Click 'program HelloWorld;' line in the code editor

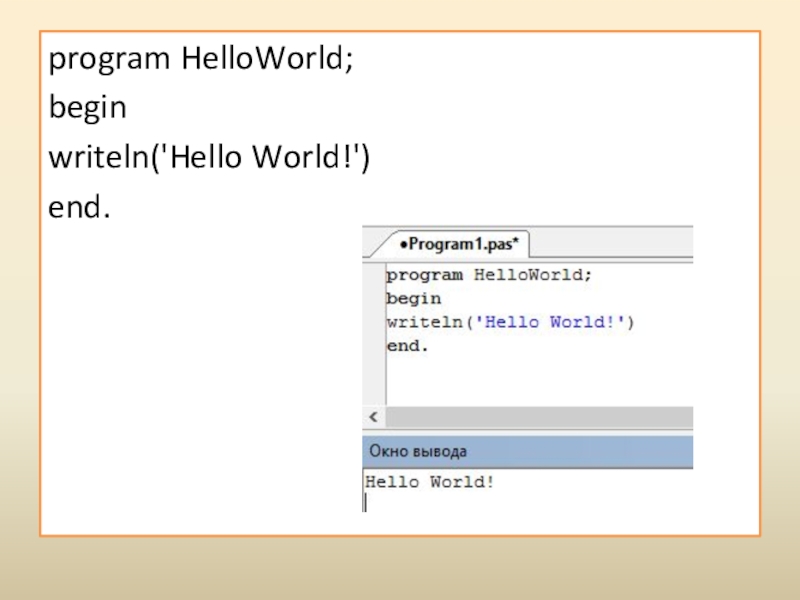pos(489,276)
